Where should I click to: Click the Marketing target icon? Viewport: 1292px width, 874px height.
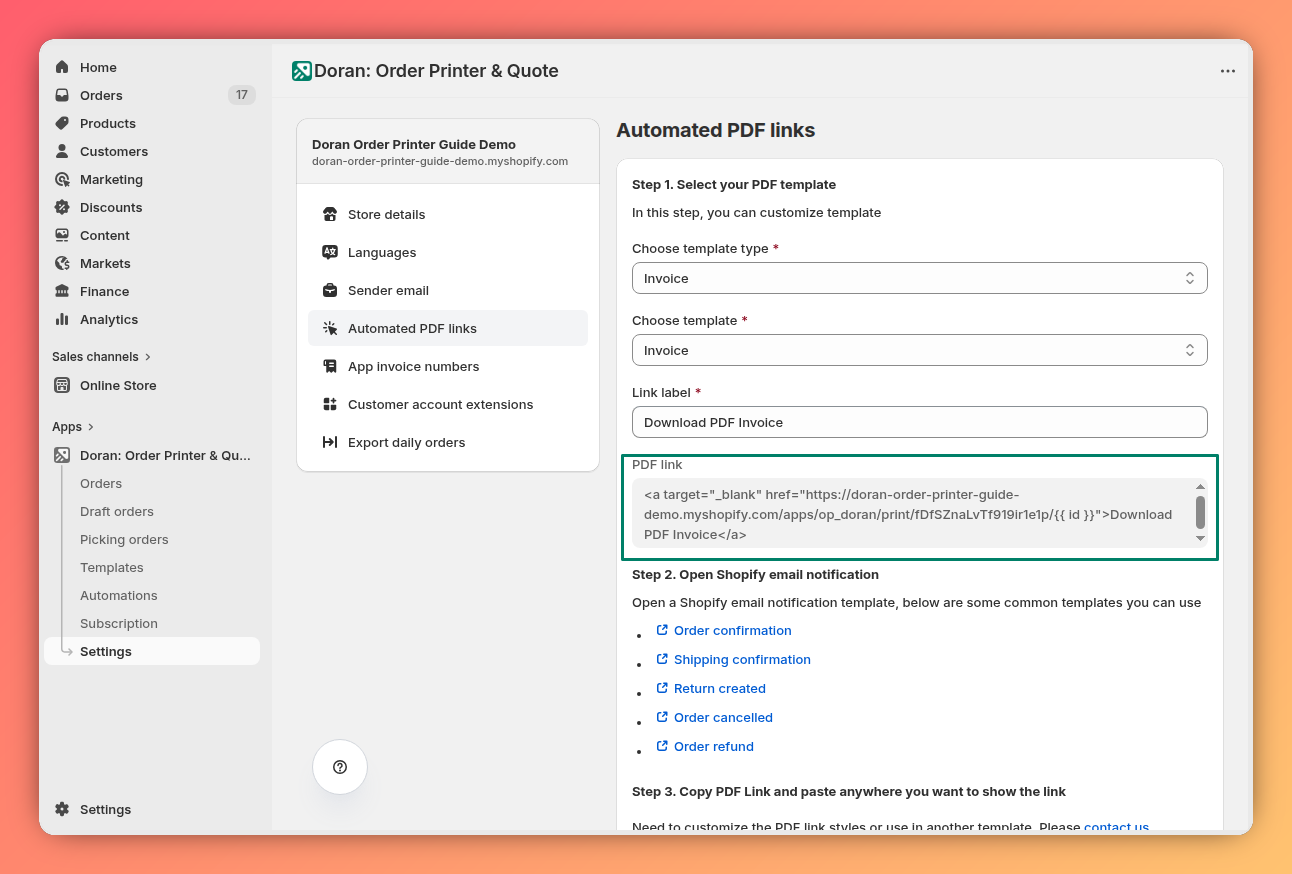[x=62, y=179]
